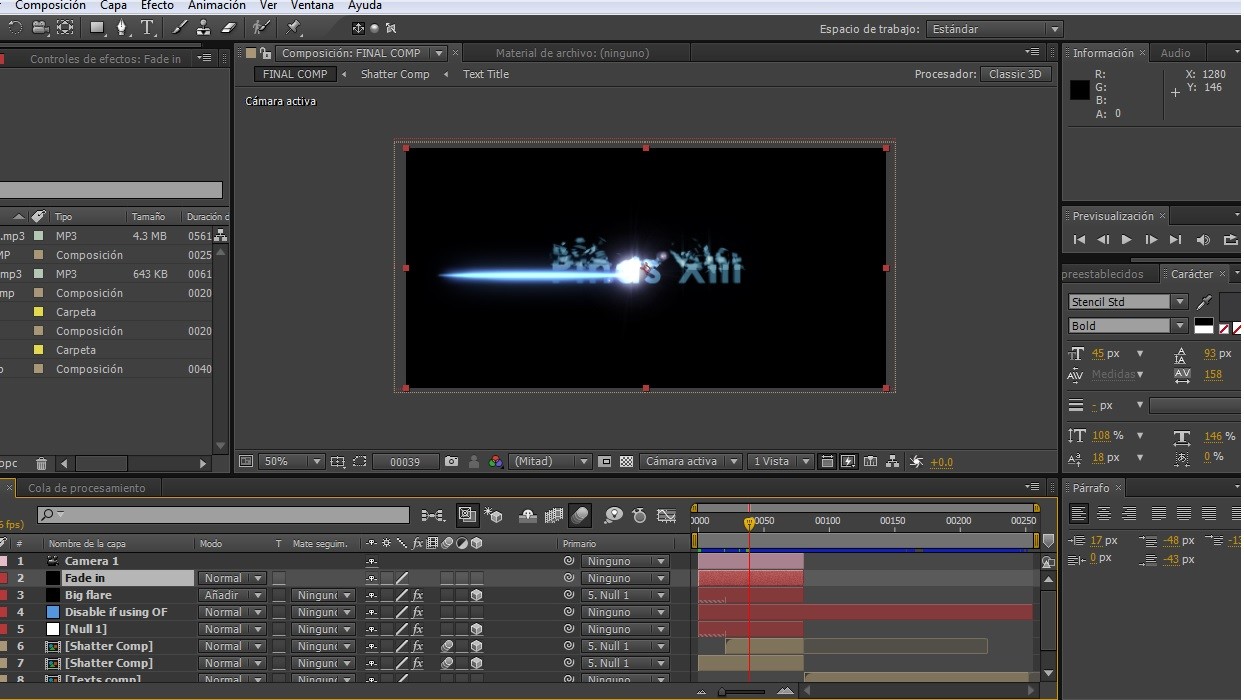The width and height of the screenshot is (1244, 700).
Task: Open the 50% magnification dropdown
Action: [x=291, y=462]
